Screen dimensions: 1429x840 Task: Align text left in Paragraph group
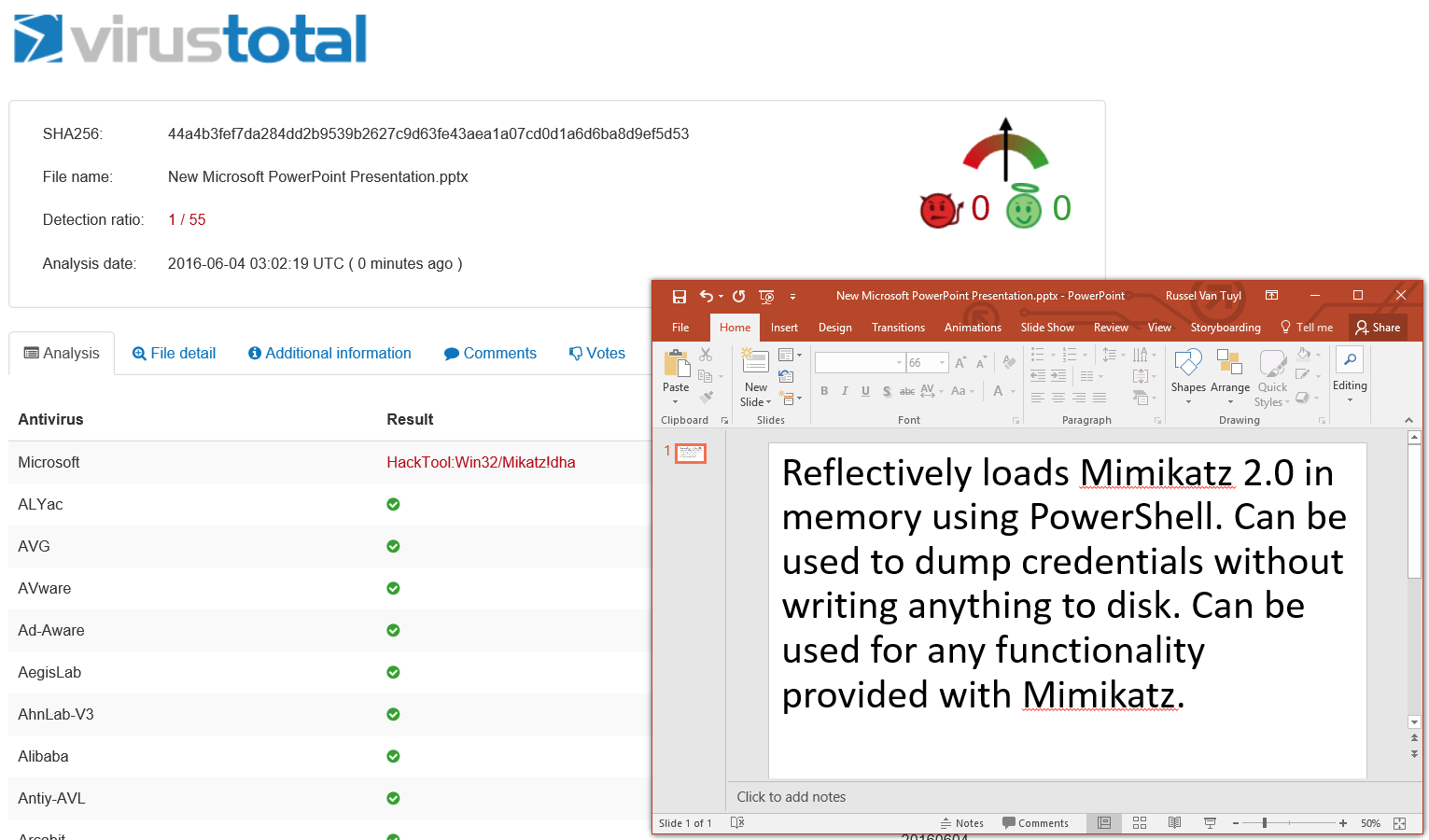pyautogui.click(x=1038, y=398)
